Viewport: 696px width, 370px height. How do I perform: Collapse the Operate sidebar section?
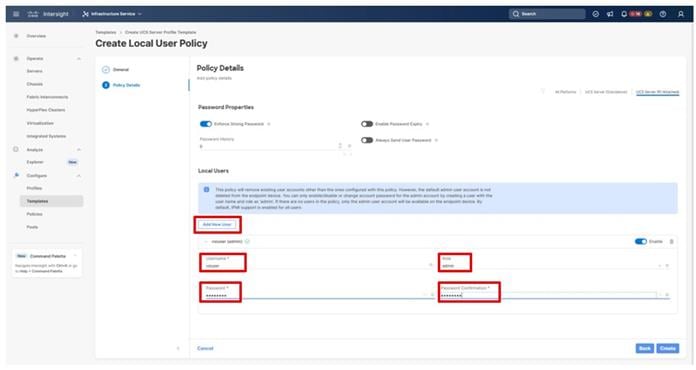pos(79,59)
